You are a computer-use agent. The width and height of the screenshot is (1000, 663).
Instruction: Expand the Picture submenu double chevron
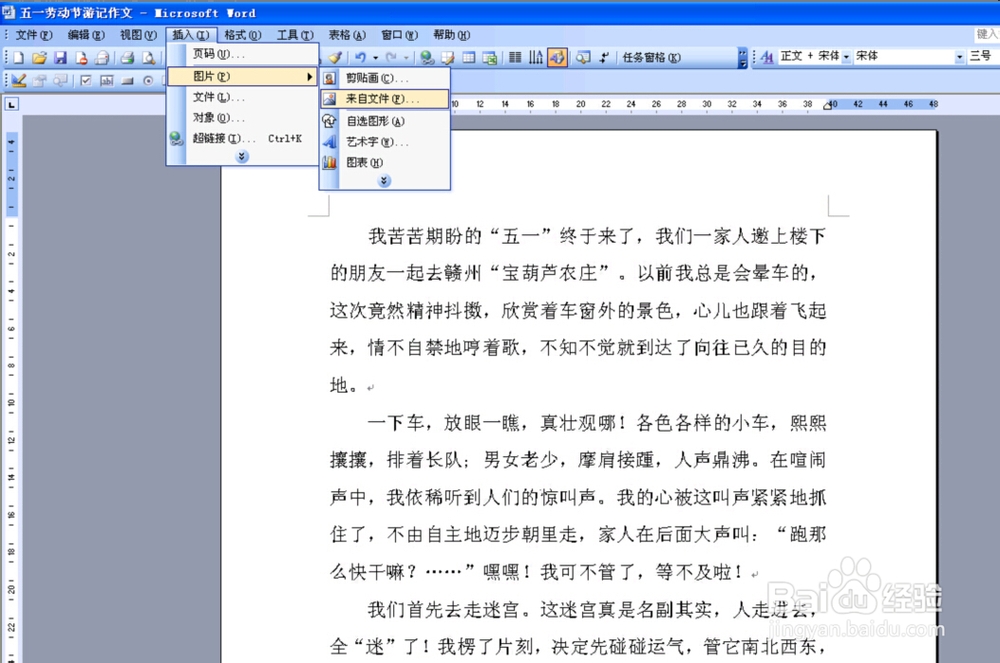[x=383, y=180]
